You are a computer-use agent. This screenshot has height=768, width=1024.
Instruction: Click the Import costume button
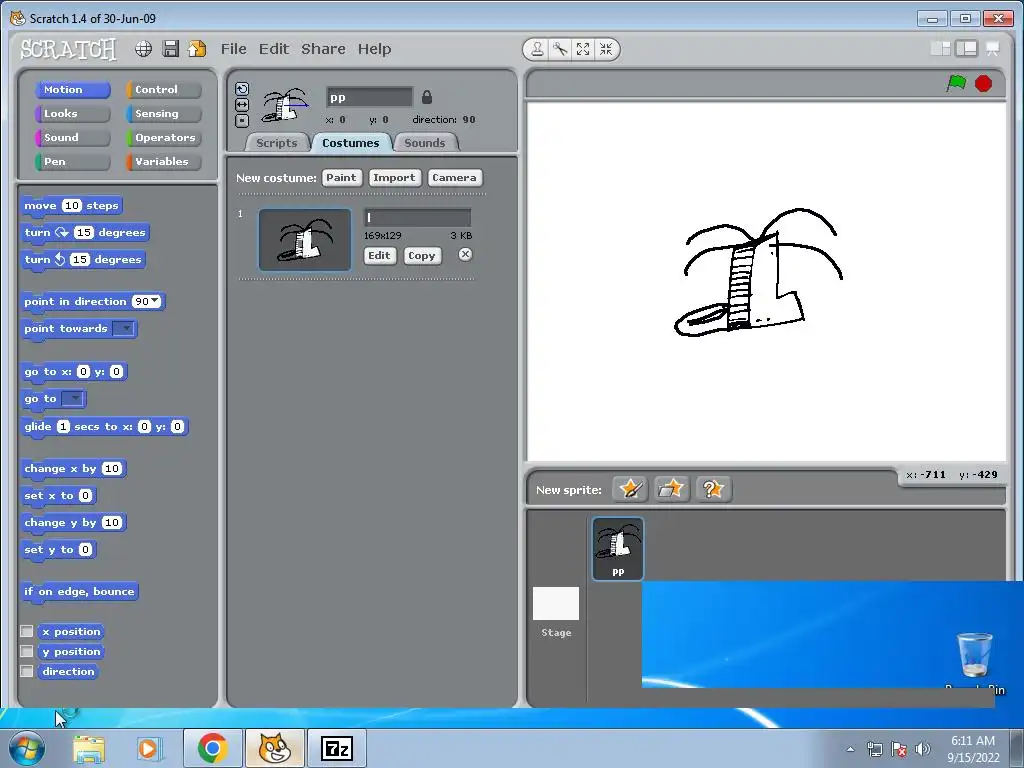click(394, 178)
